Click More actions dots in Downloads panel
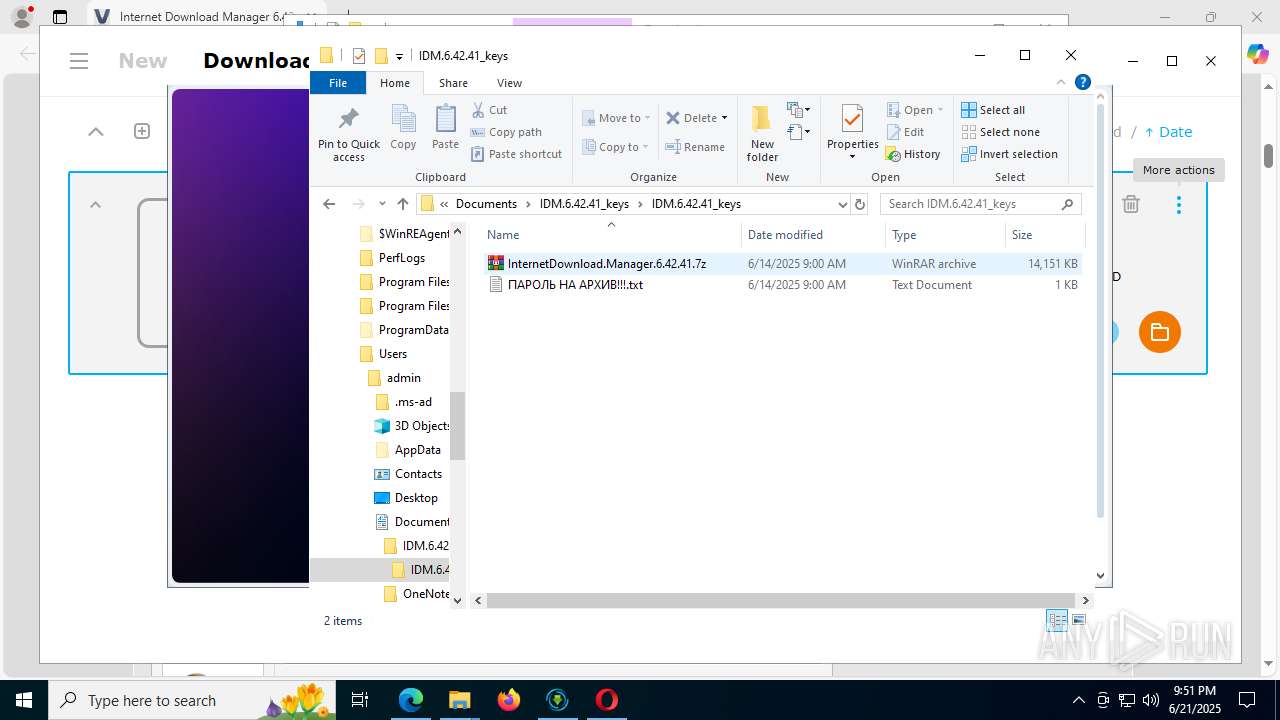 click(x=1179, y=205)
